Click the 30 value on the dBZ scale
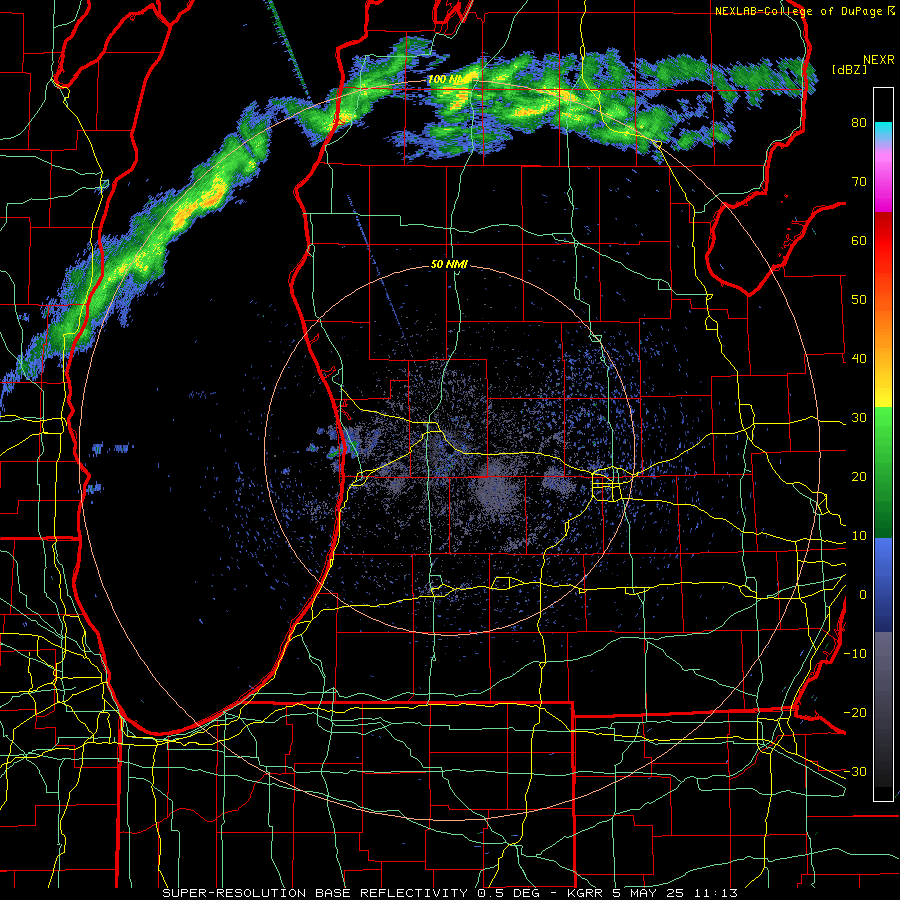 (x=859, y=418)
